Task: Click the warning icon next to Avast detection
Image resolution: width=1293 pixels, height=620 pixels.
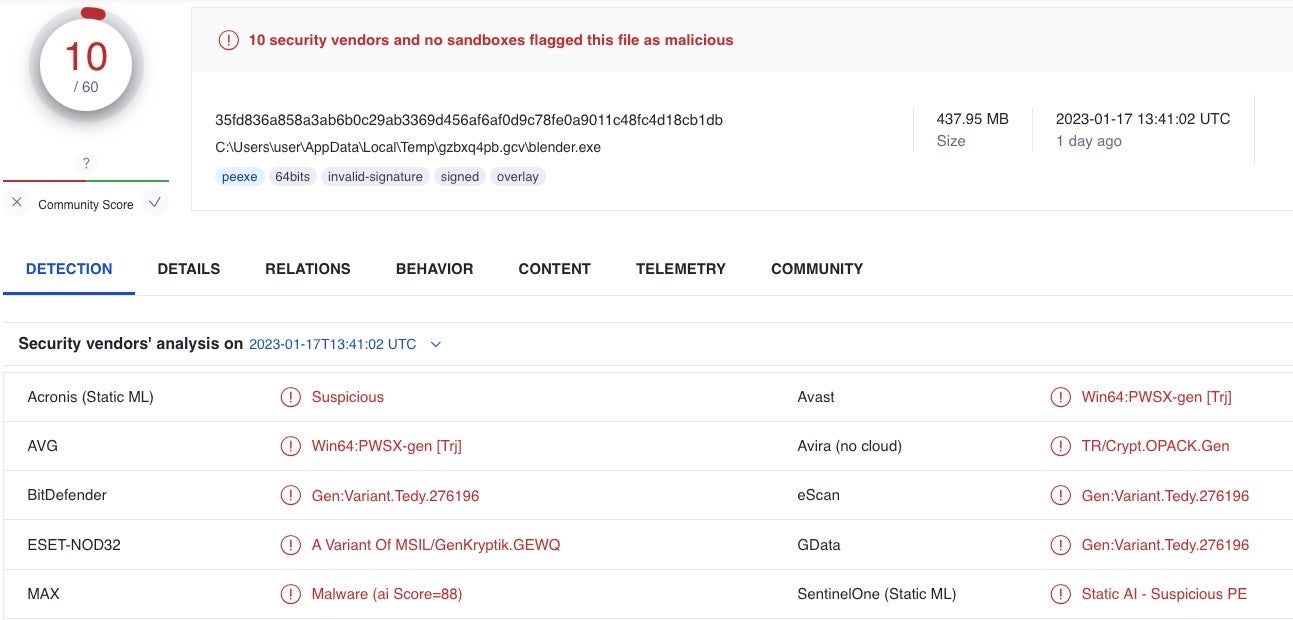Action: (x=1060, y=397)
